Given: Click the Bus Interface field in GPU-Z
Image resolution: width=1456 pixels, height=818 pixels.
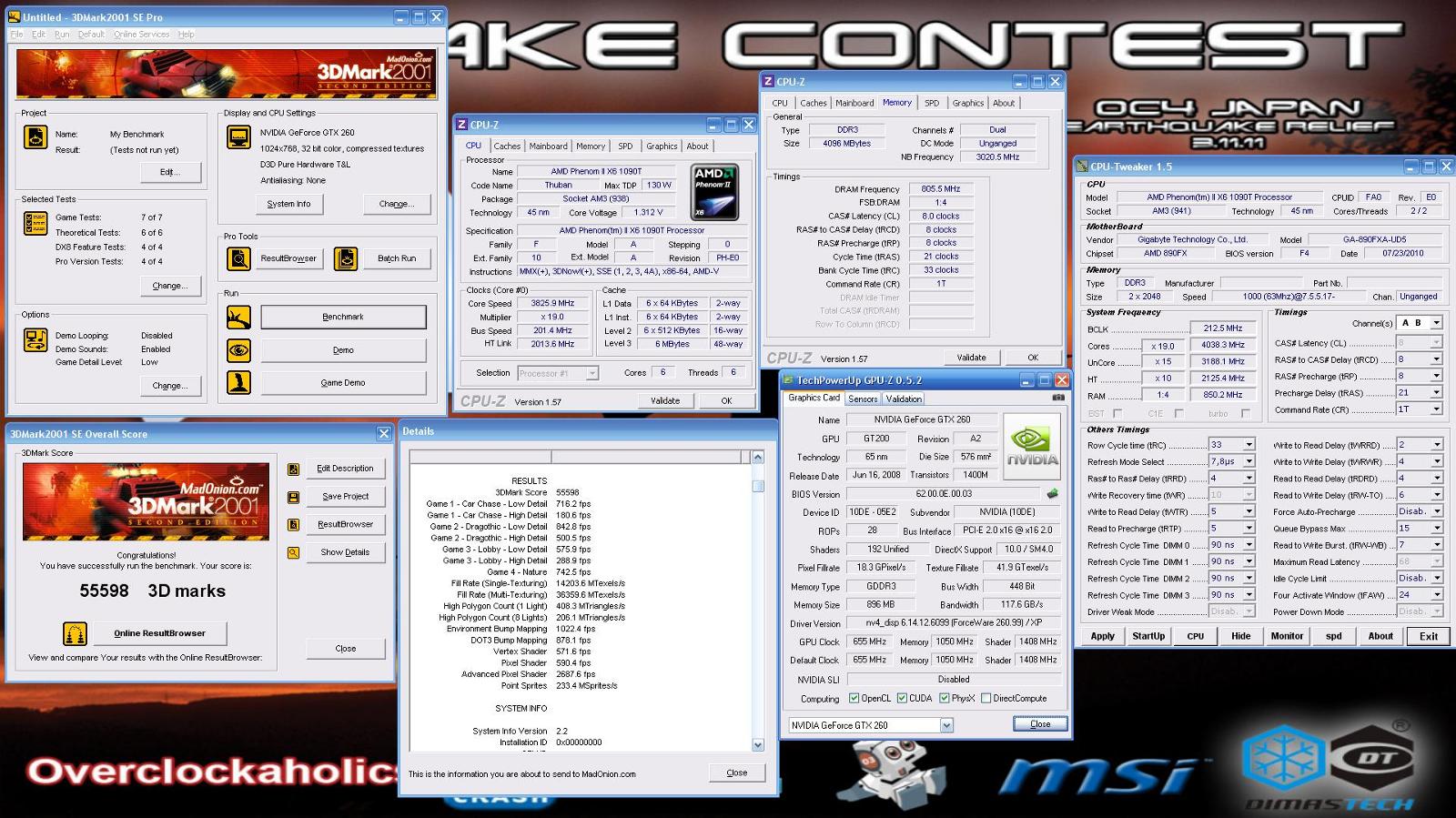Looking at the screenshot, I should (1006, 530).
